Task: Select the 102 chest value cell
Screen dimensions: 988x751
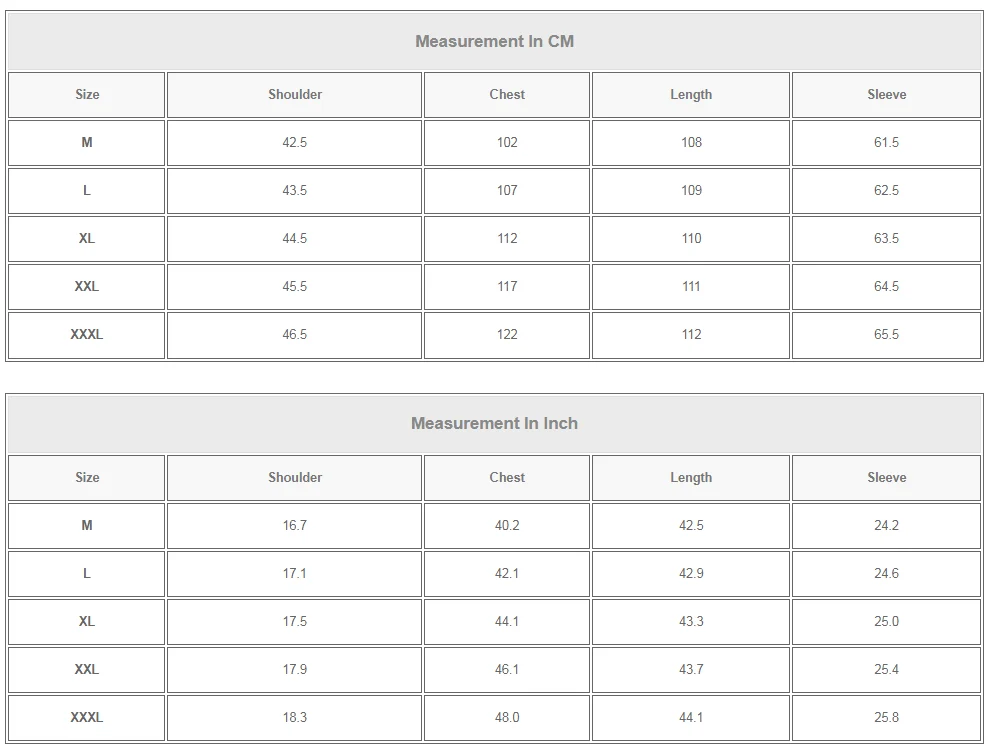Action: [507, 143]
